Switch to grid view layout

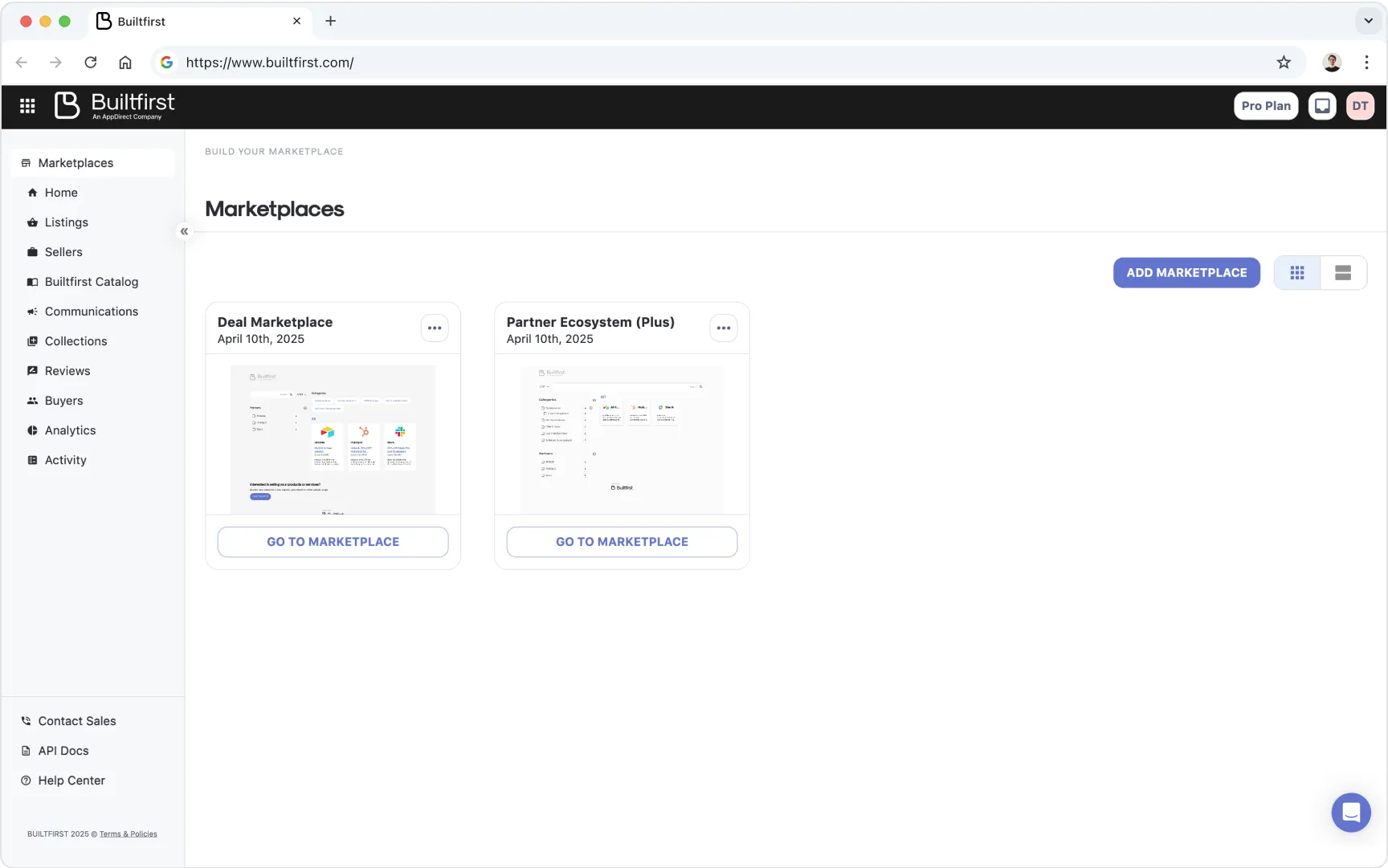[x=1297, y=273]
